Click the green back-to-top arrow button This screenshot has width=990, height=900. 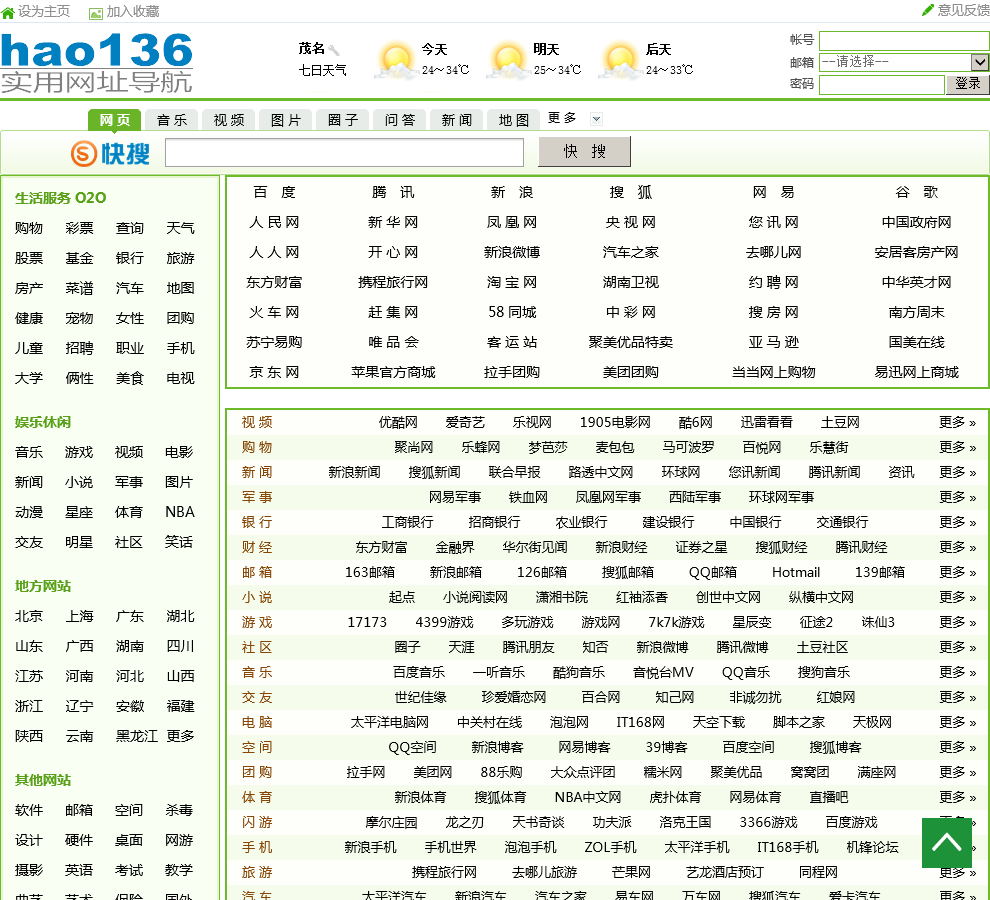point(946,843)
